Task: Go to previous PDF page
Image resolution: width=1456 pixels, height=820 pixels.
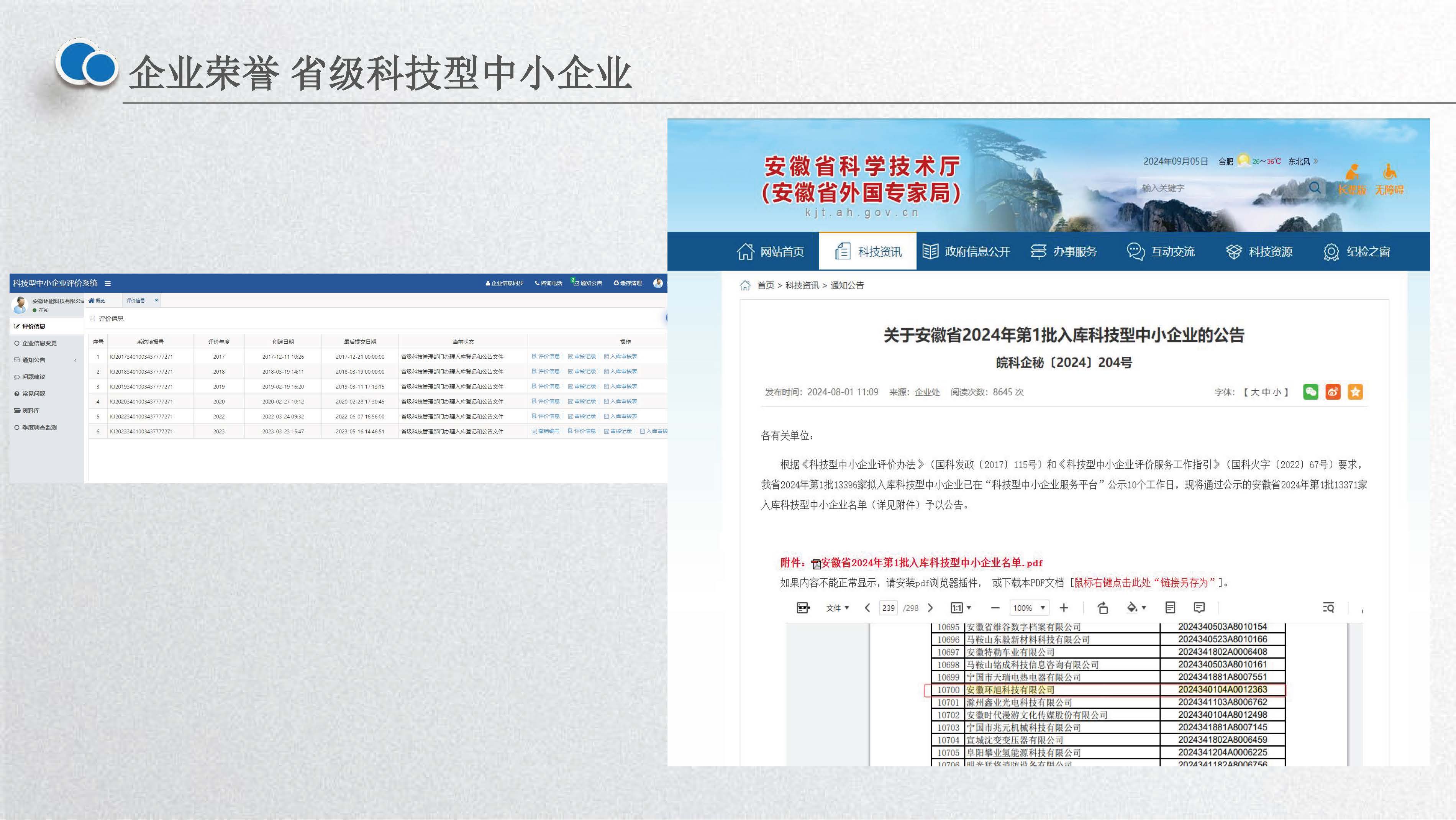Action: [867, 608]
